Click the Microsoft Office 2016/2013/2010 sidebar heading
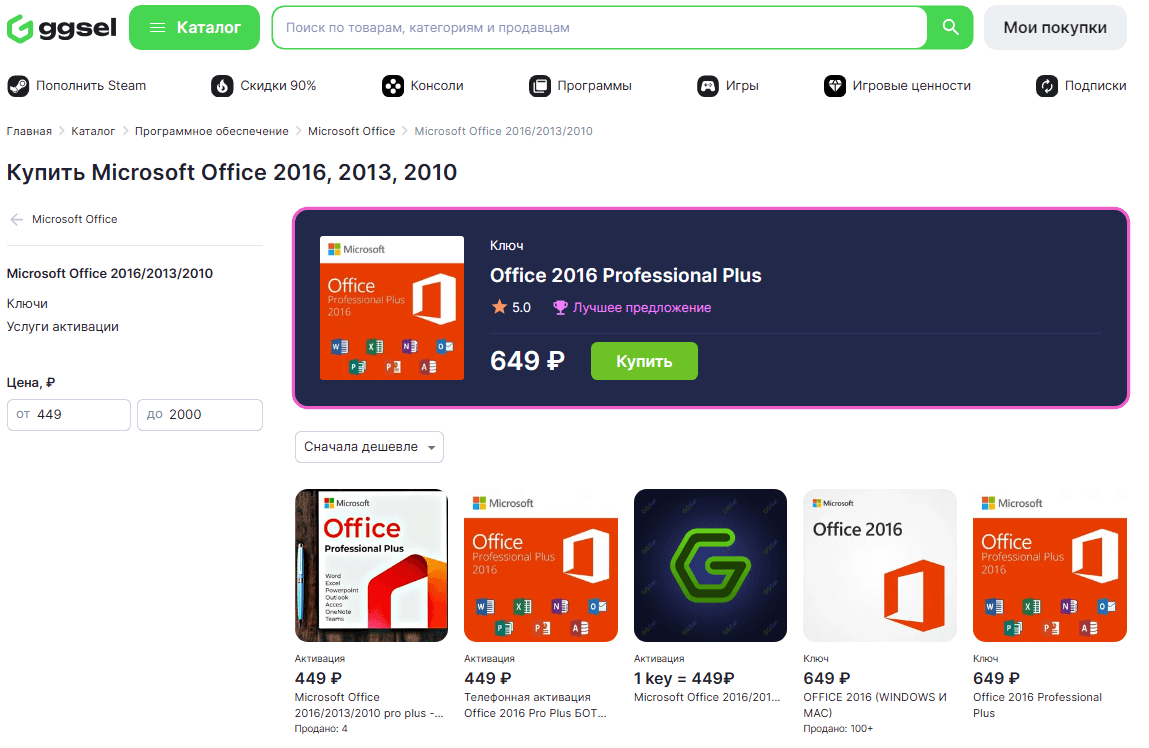 [x=110, y=273]
